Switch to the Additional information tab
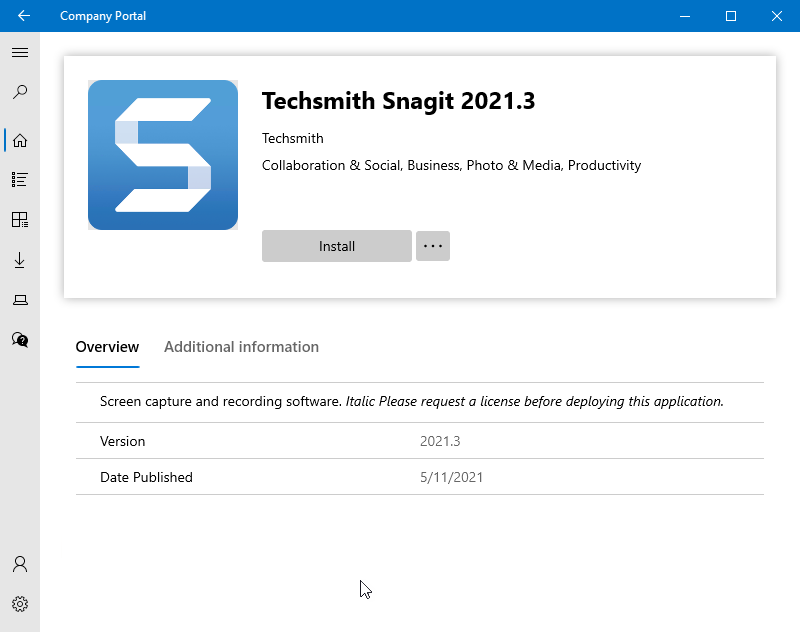 click(x=241, y=347)
